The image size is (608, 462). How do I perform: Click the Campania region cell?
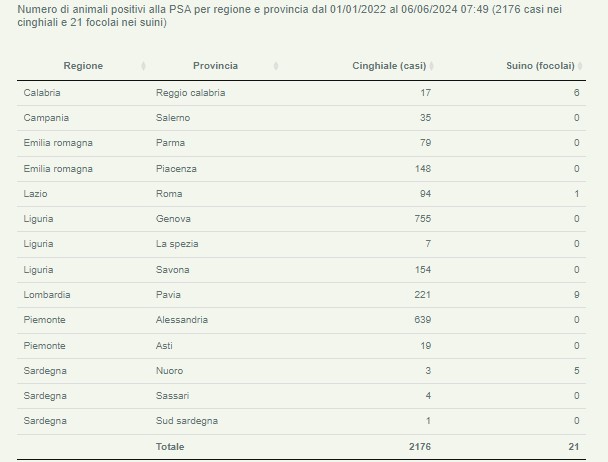[45, 118]
